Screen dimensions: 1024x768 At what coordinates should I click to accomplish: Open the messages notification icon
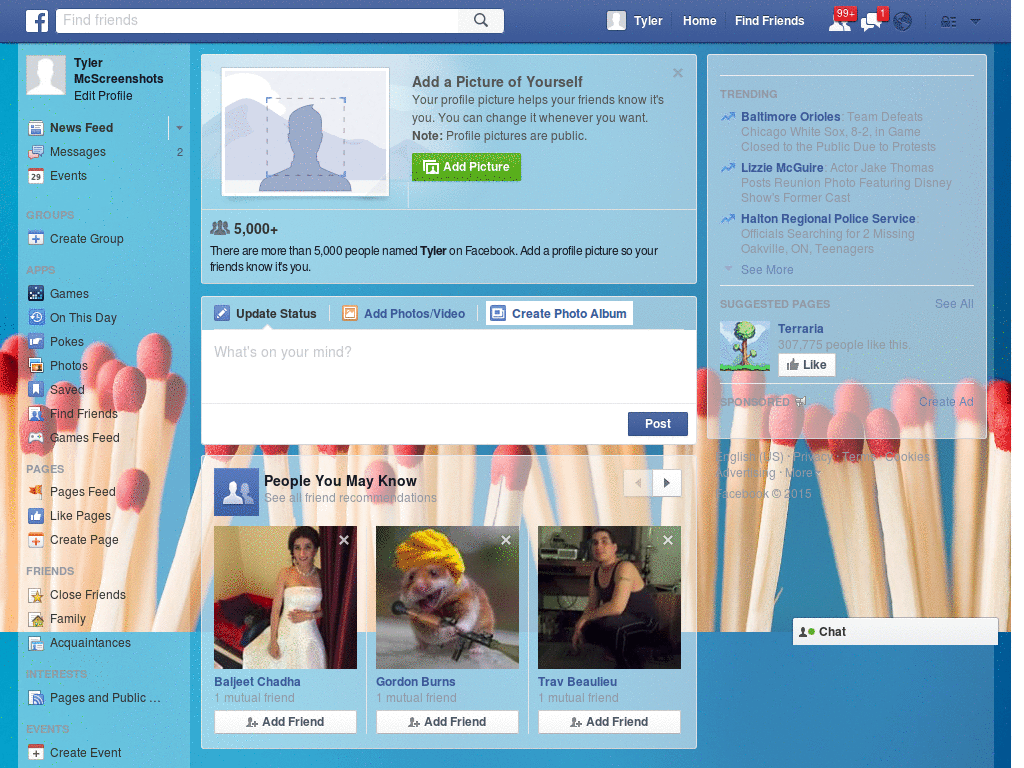click(x=871, y=22)
